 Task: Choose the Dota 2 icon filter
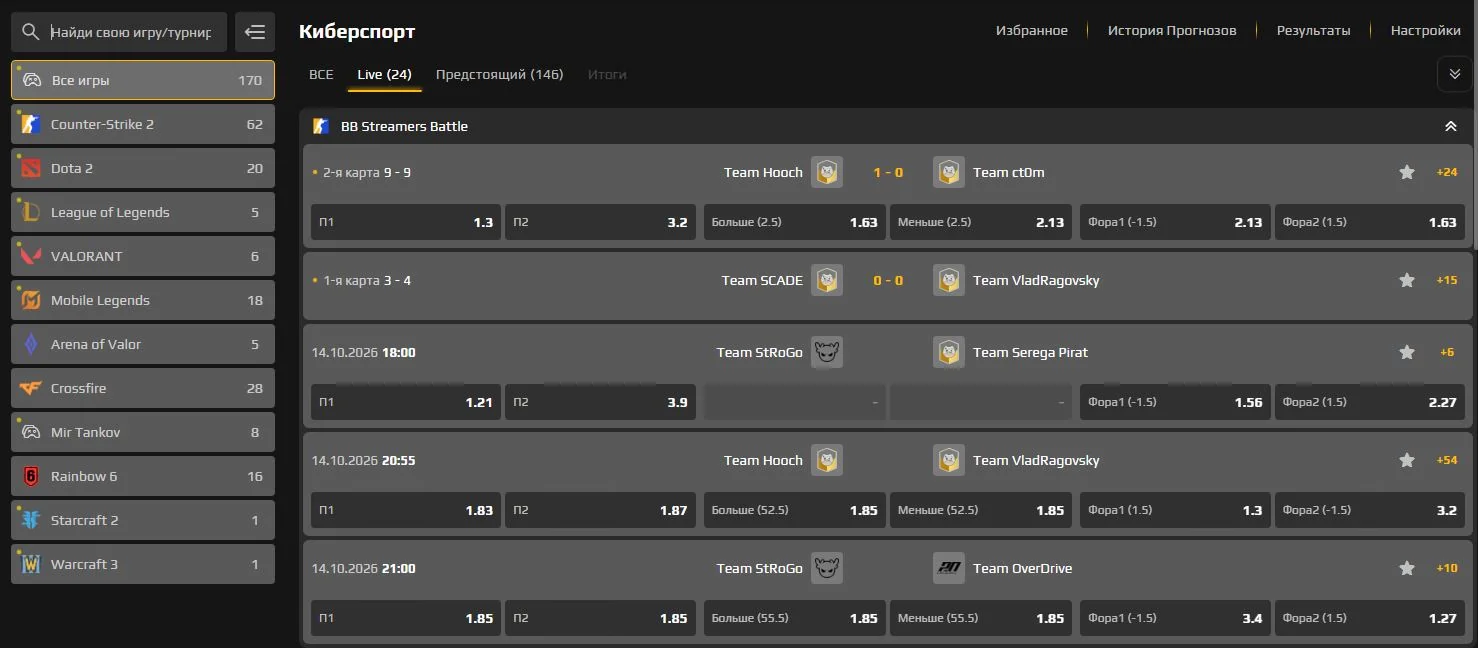point(31,168)
